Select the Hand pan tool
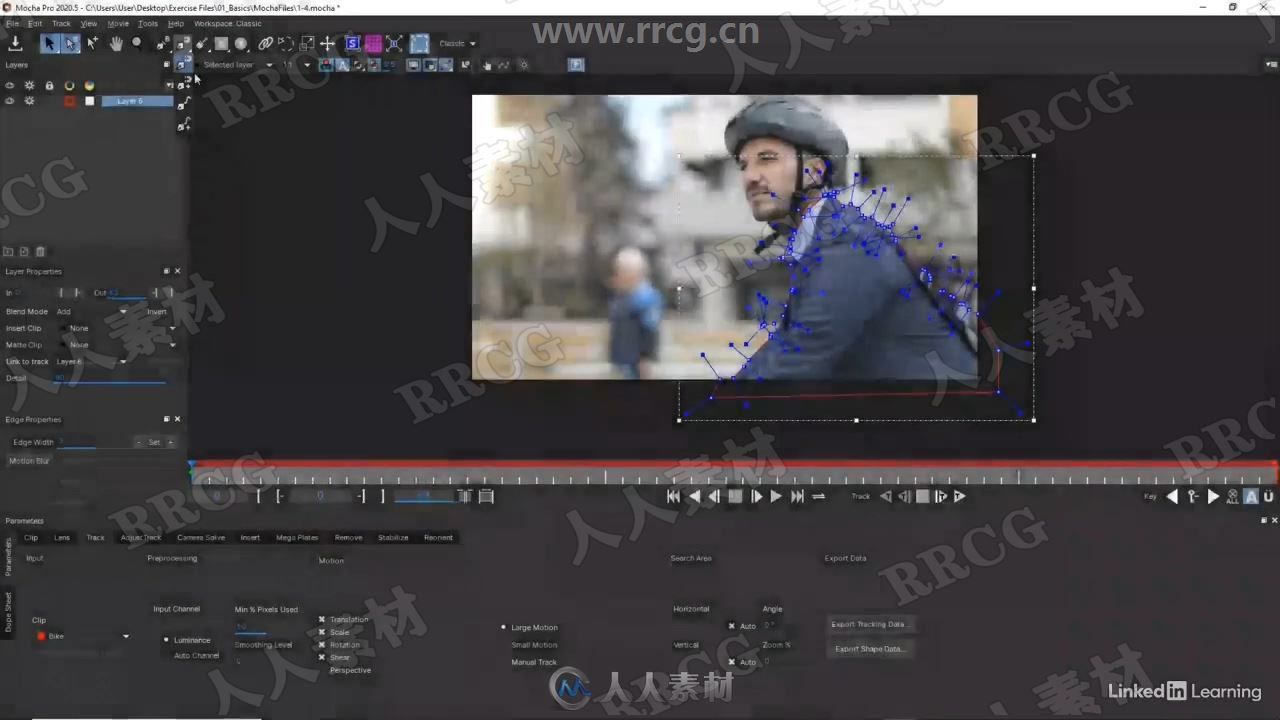 tap(115, 43)
